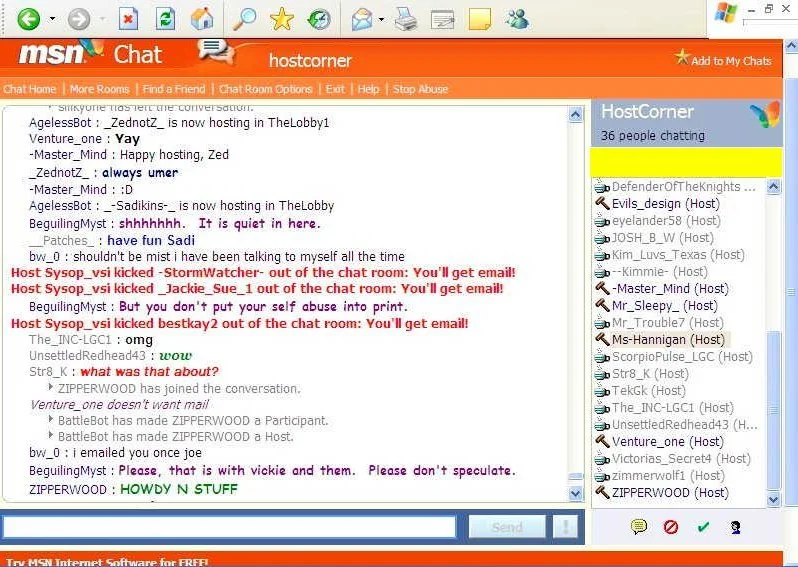Click the msn logo in header
This screenshot has height=567, width=798.
[52, 53]
